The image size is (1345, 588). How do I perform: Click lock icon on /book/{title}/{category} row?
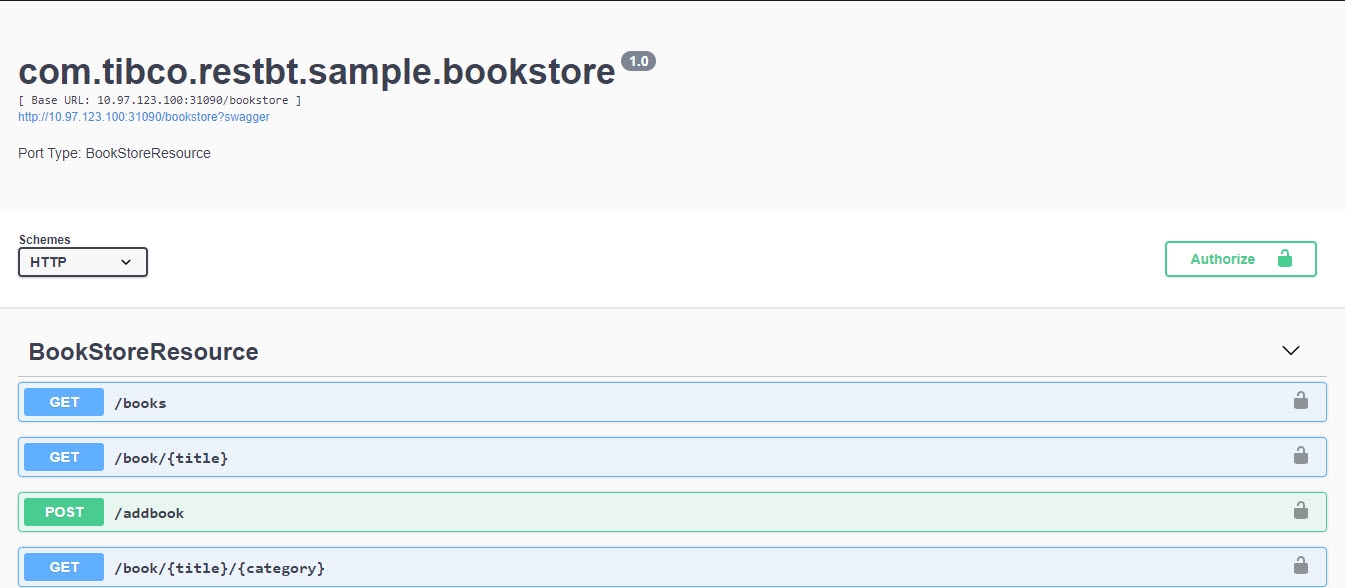click(x=1300, y=566)
